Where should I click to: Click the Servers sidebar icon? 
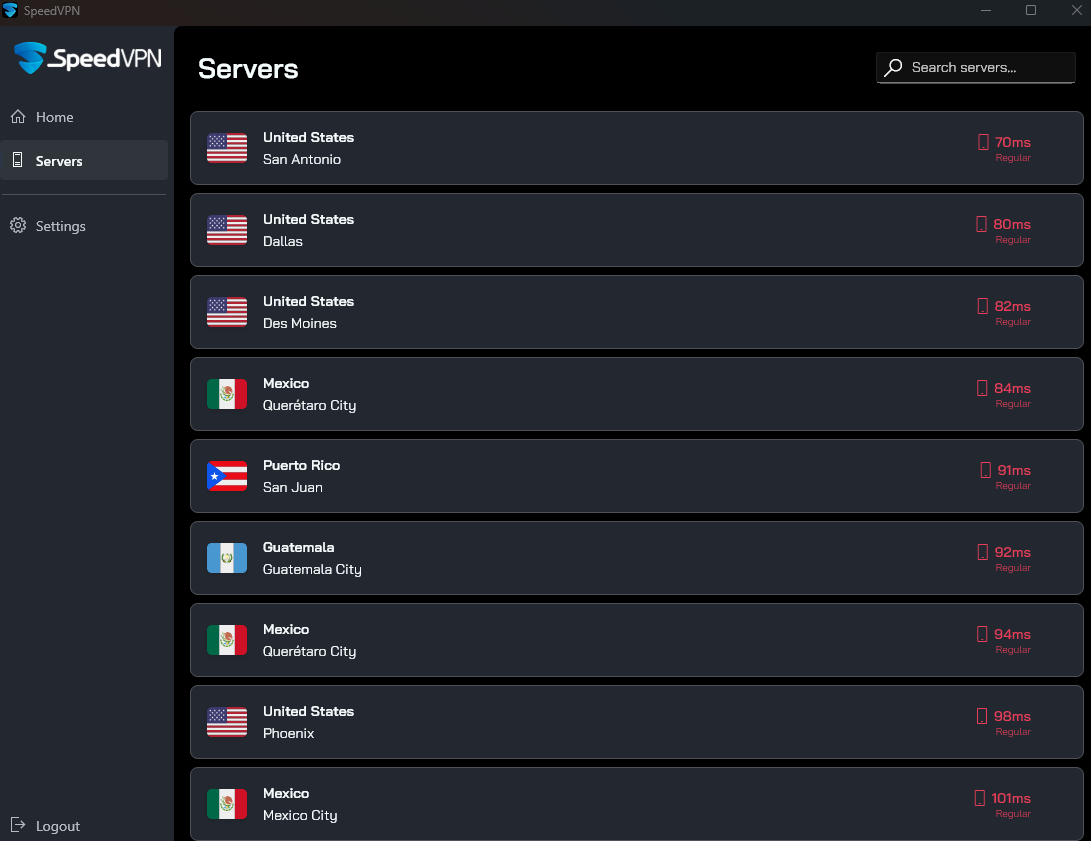pyautogui.click(x=18, y=160)
